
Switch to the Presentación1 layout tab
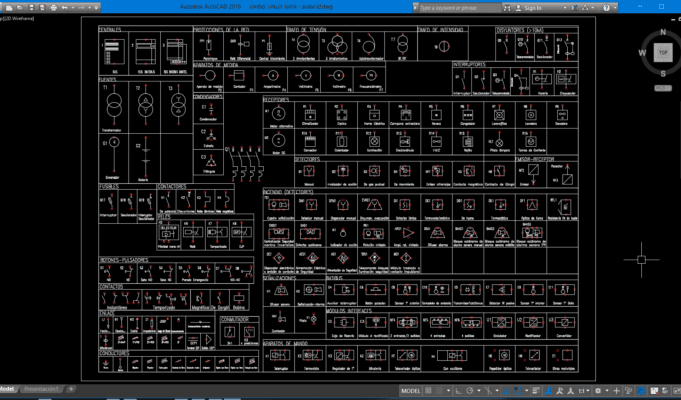tap(42, 388)
